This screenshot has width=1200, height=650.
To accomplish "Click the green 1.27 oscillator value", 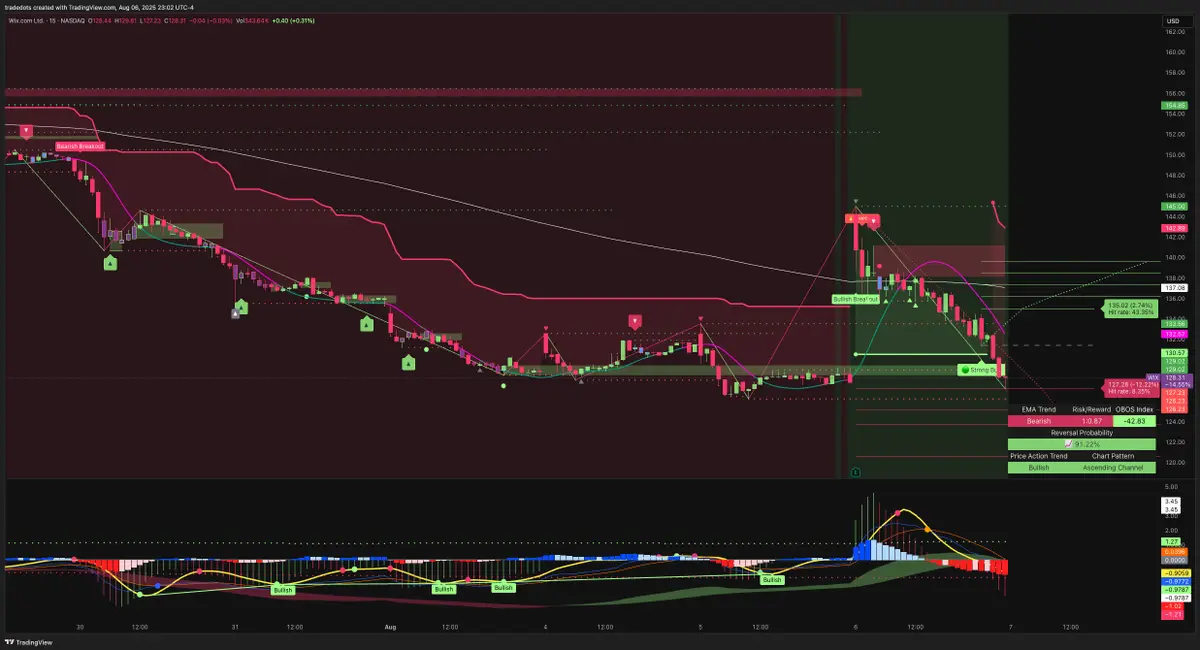I will coord(1172,541).
